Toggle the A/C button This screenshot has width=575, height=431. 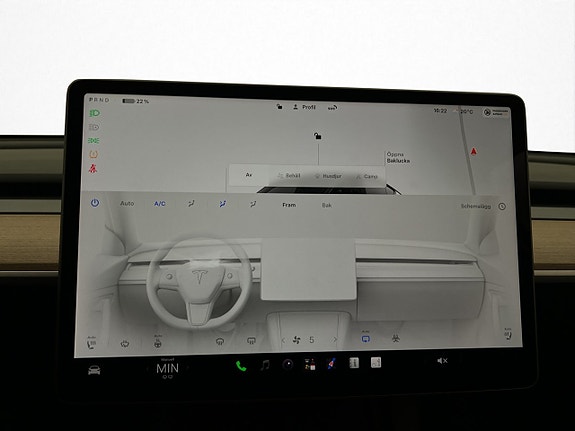(x=160, y=204)
